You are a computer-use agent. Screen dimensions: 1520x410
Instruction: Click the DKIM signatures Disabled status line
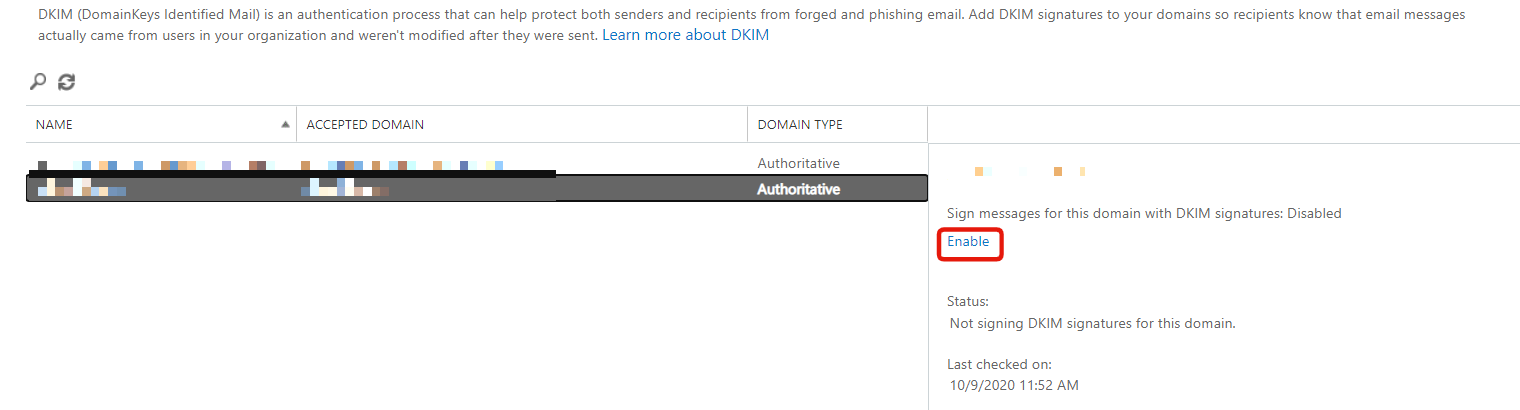[1144, 213]
